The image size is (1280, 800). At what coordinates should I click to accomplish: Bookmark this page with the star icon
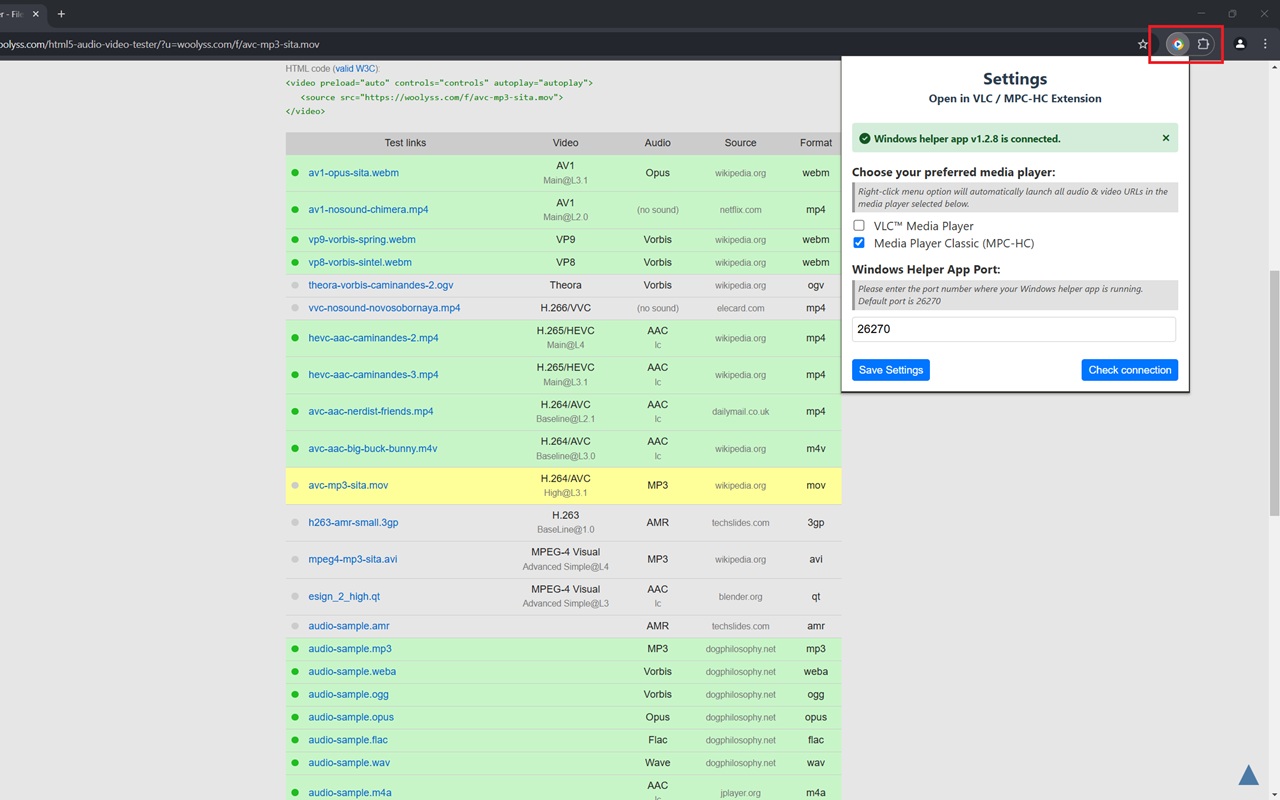tap(1143, 44)
